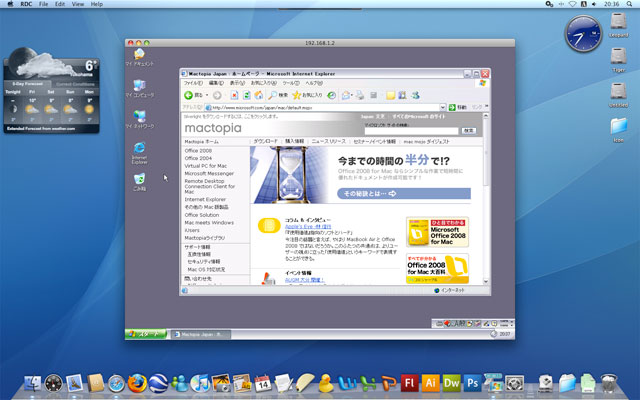Select the My Network icon on remote desktop
The height and width of the screenshot is (400, 640).
click(x=140, y=119)
